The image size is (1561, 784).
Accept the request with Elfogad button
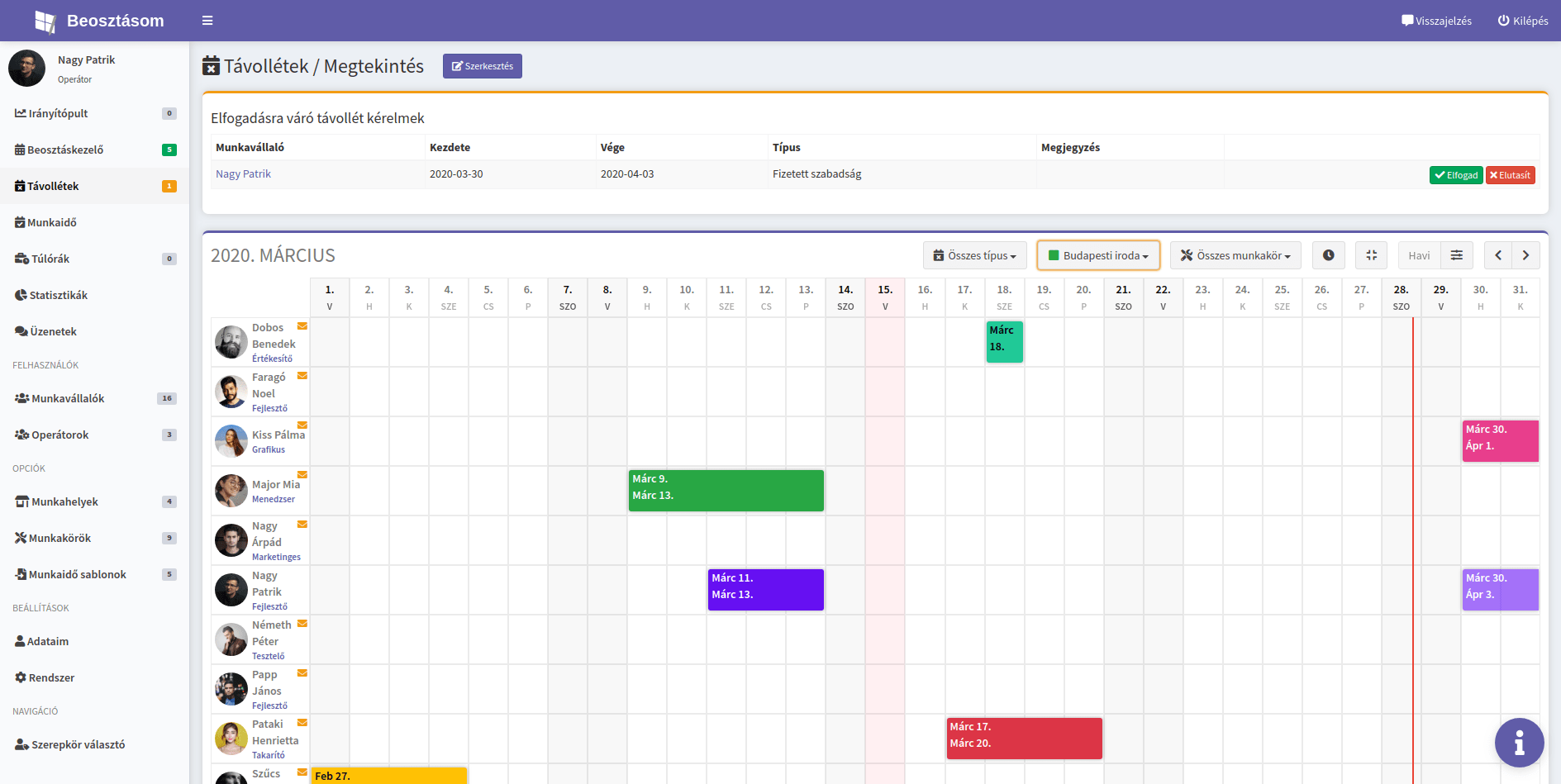click(x=1455, y=175)
